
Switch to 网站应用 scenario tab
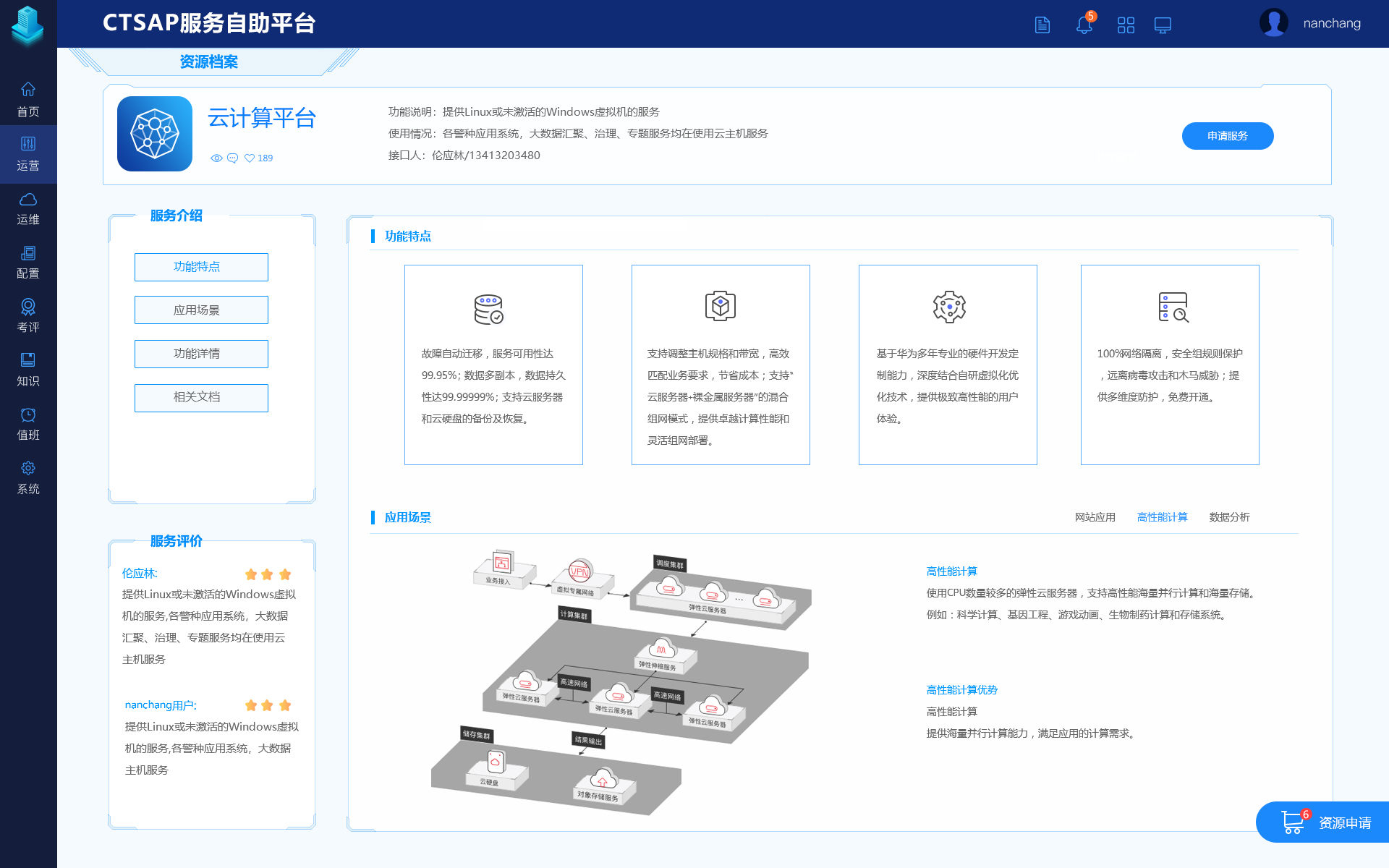(x=1095, y=517)
